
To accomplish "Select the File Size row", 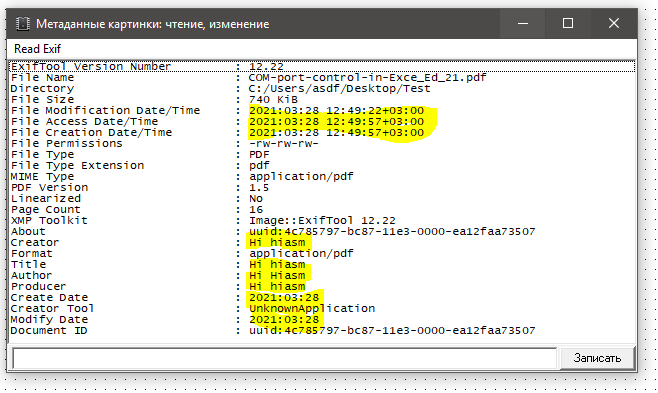I will click(322, 99).
